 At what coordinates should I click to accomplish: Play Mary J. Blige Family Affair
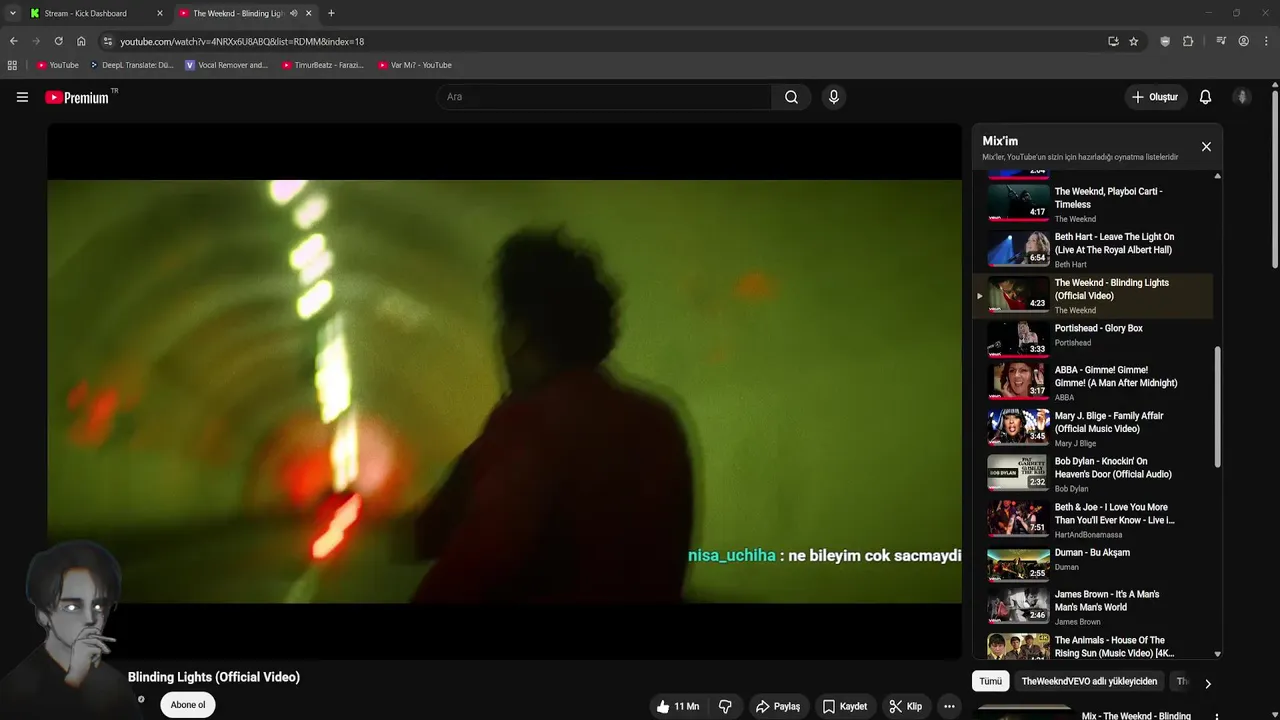[1094, 428]
